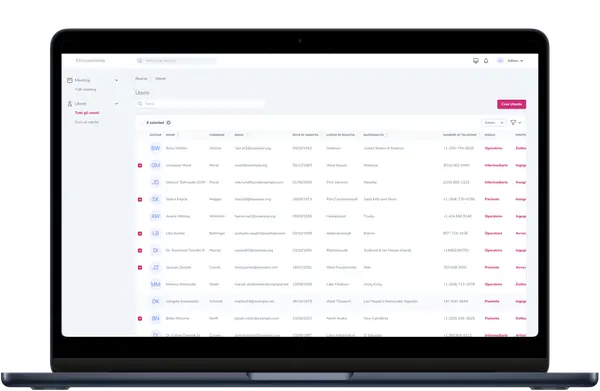Click the calendar icon beside Meeting
600x391 pixels.
pyautogui.click(x=70, y=80)
